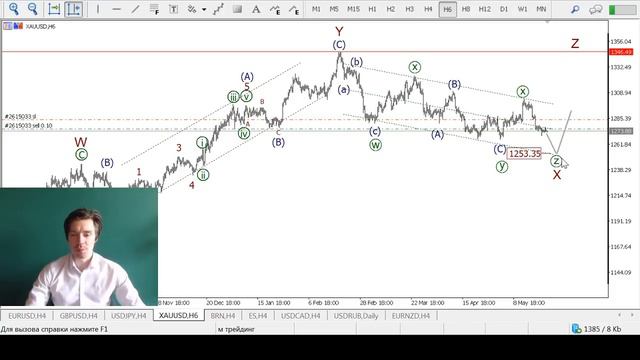Open the search magnifier tool
This screenshot has width=640, height=360.
[x=575, y=9]
